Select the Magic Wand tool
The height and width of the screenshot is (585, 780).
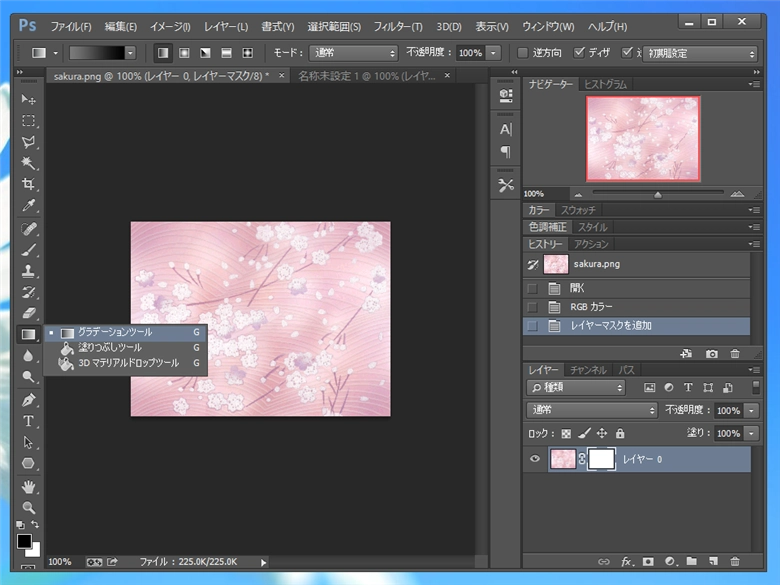point(29,163)
